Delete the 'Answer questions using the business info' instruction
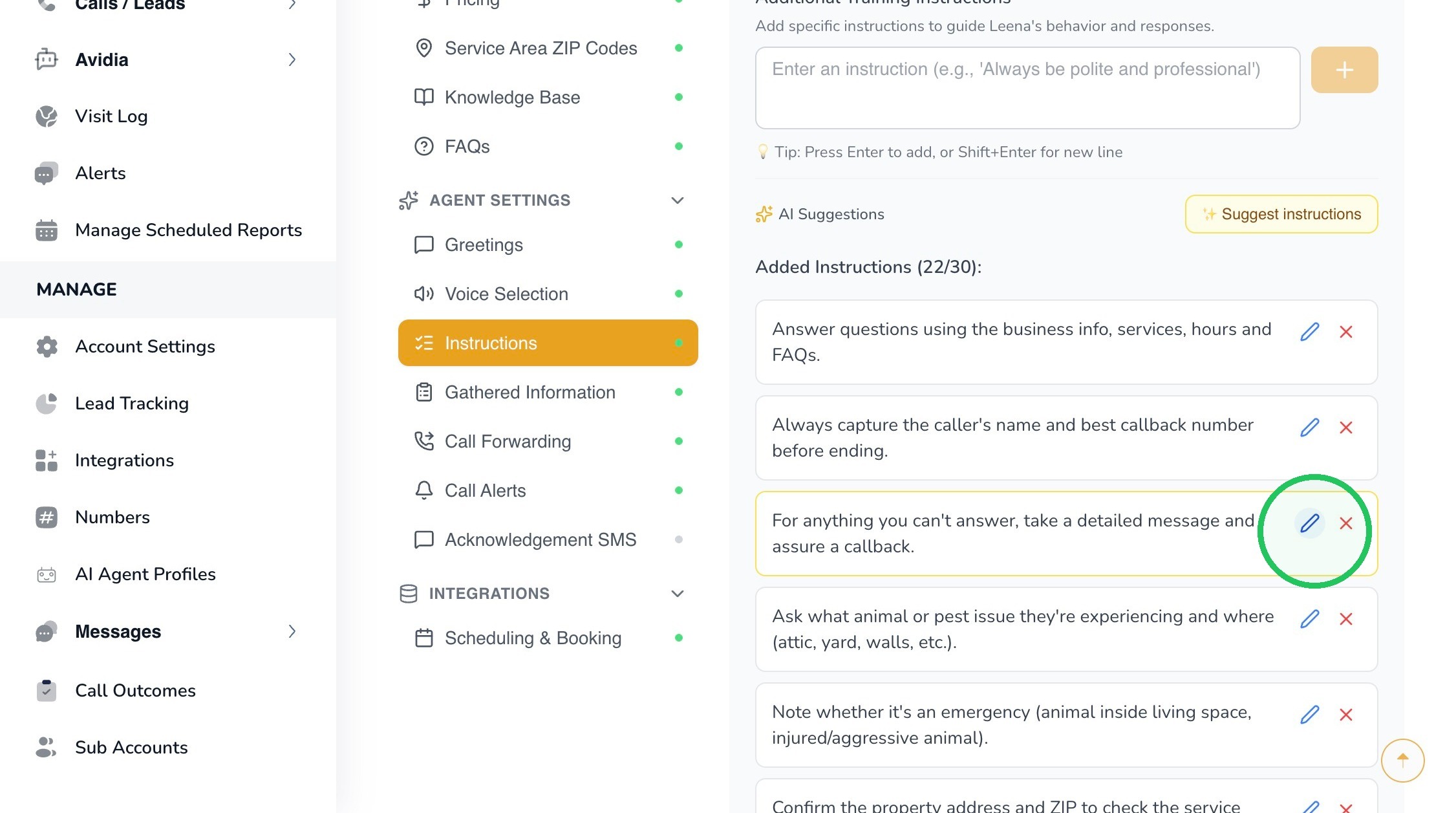Image resolution: width=1456 pixels, height=813 pixels. click(x=1346, y=332)
